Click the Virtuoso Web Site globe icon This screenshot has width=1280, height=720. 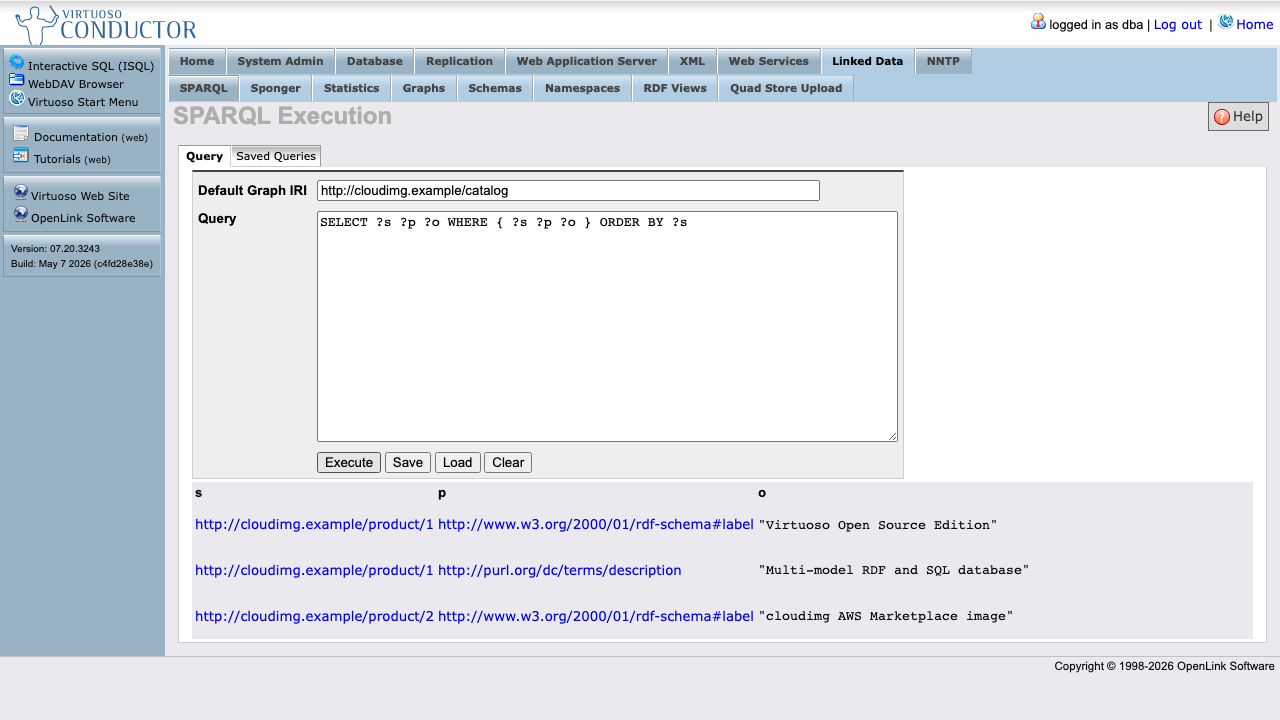pos(21,193)
